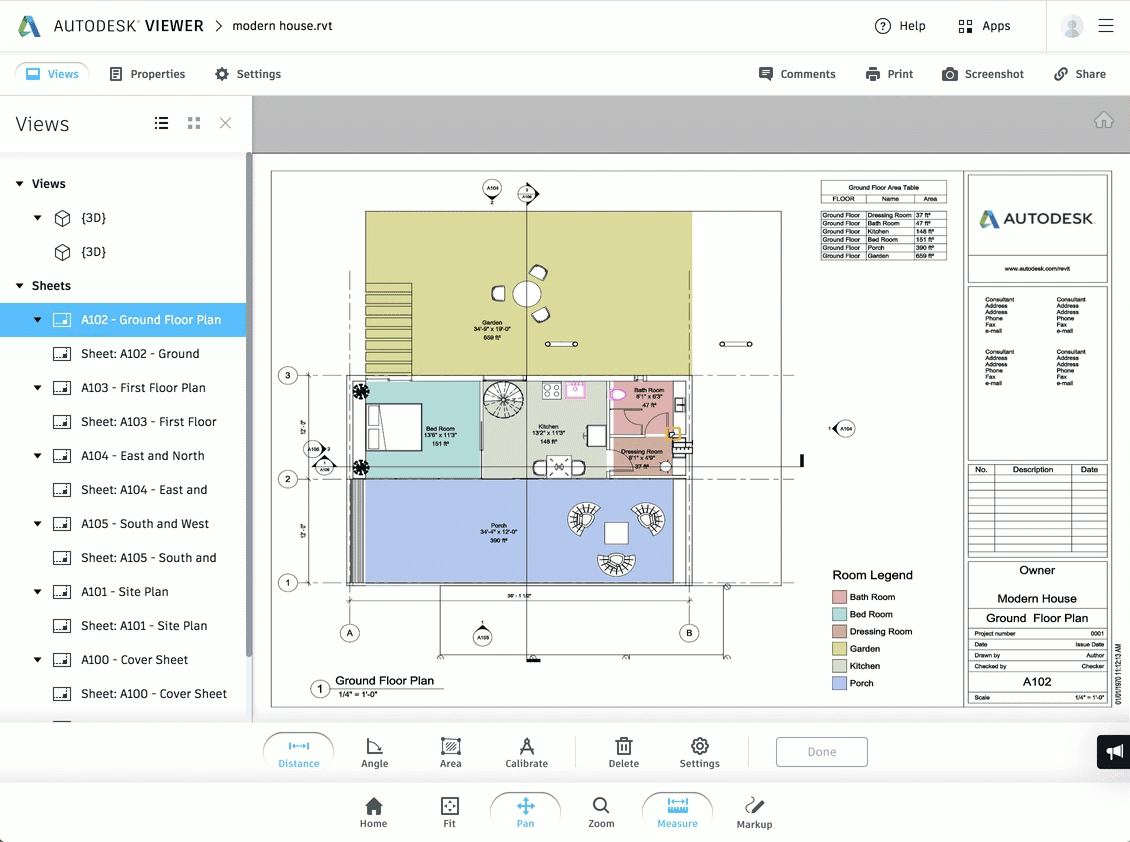The height and width of the screenshot is (842, 1130).
Task: Disable the active Measure mode
Action: (x=677, y=812)
